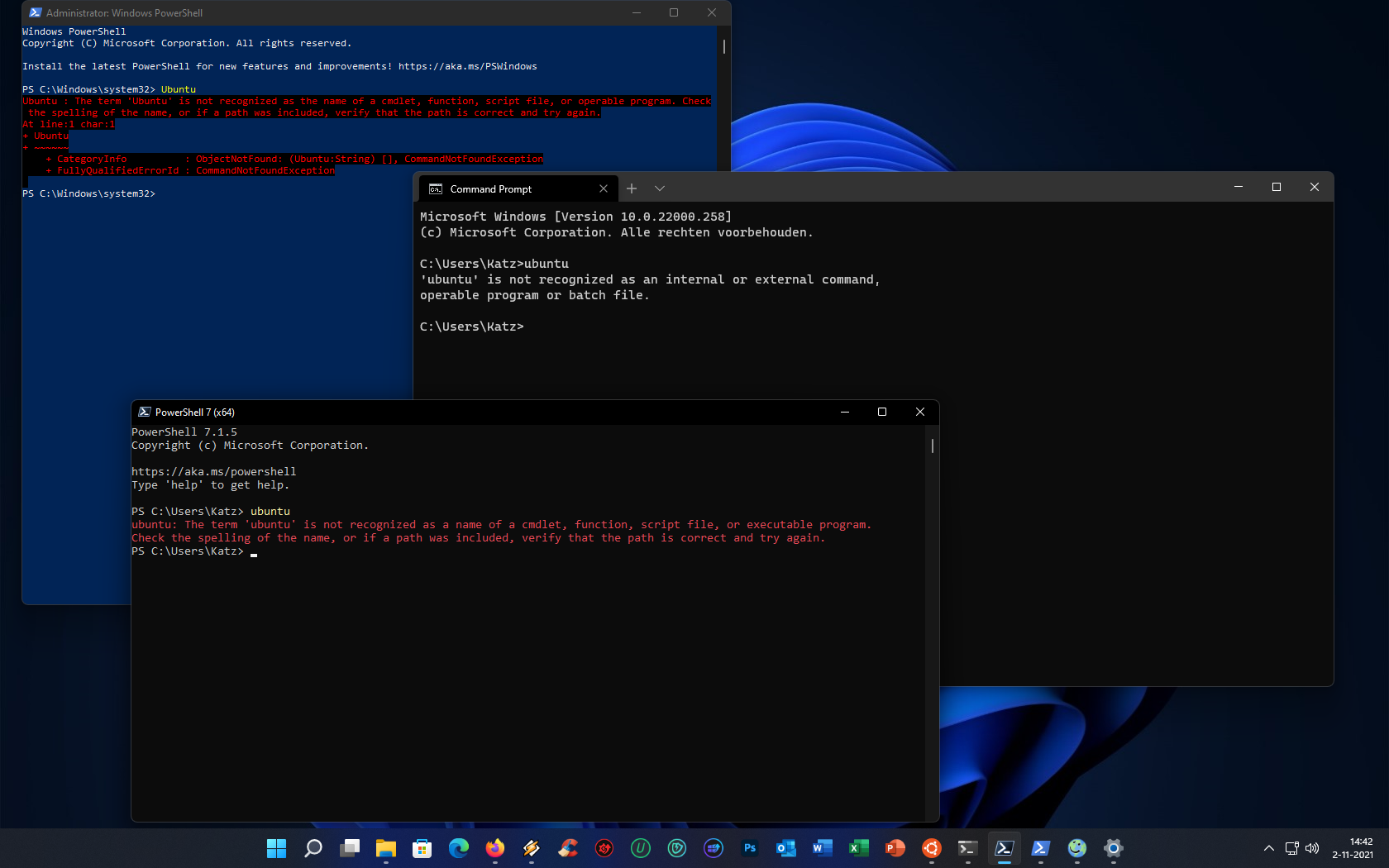Open Ubuntu app from the taskbar

tap(932, 848)
